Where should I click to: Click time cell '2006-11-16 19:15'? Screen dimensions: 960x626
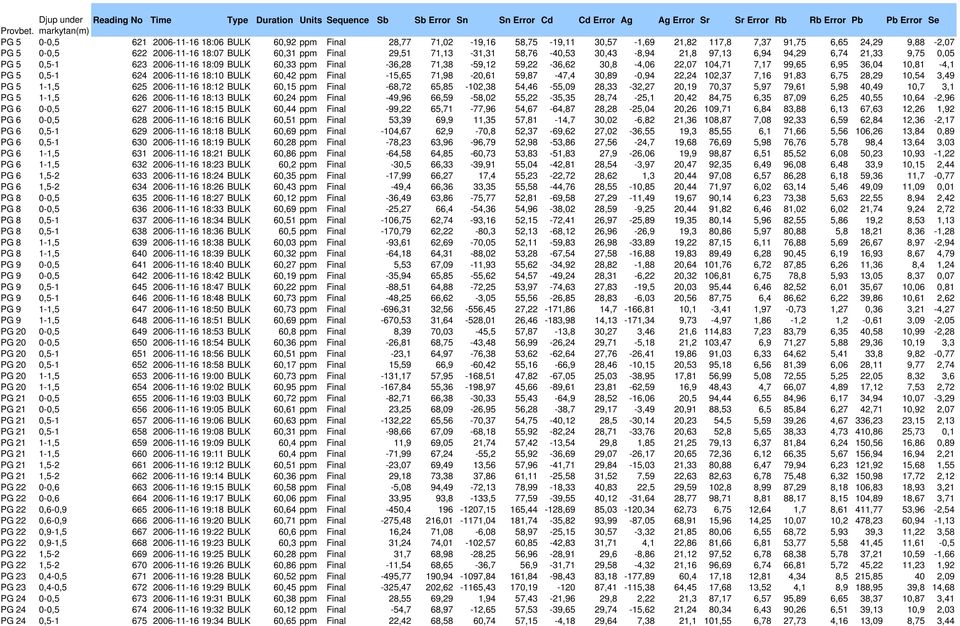(x=188, y=488)
